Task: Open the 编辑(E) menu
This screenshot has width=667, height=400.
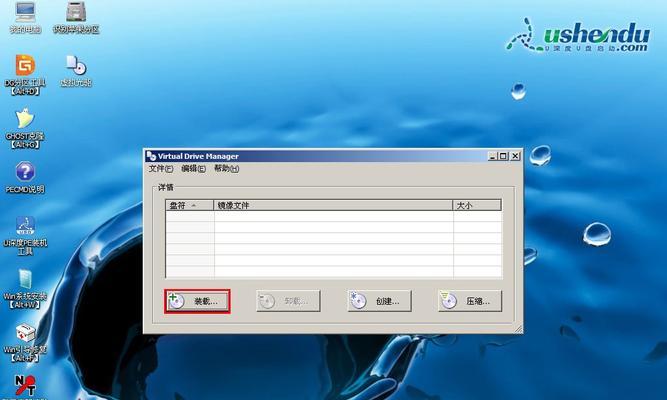Action: tap(193, 169)
